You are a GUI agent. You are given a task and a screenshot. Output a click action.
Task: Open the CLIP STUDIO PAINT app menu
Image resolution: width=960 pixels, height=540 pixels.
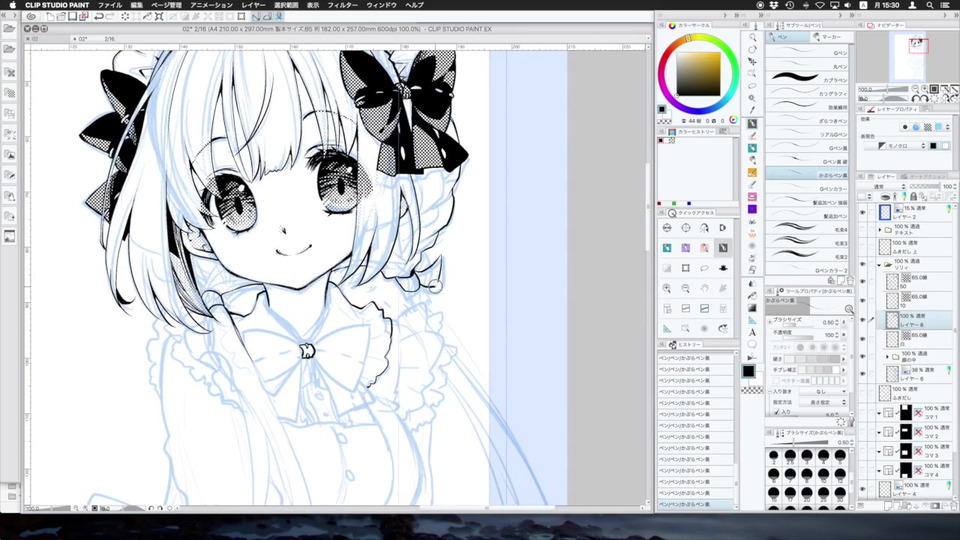[57, 5]
